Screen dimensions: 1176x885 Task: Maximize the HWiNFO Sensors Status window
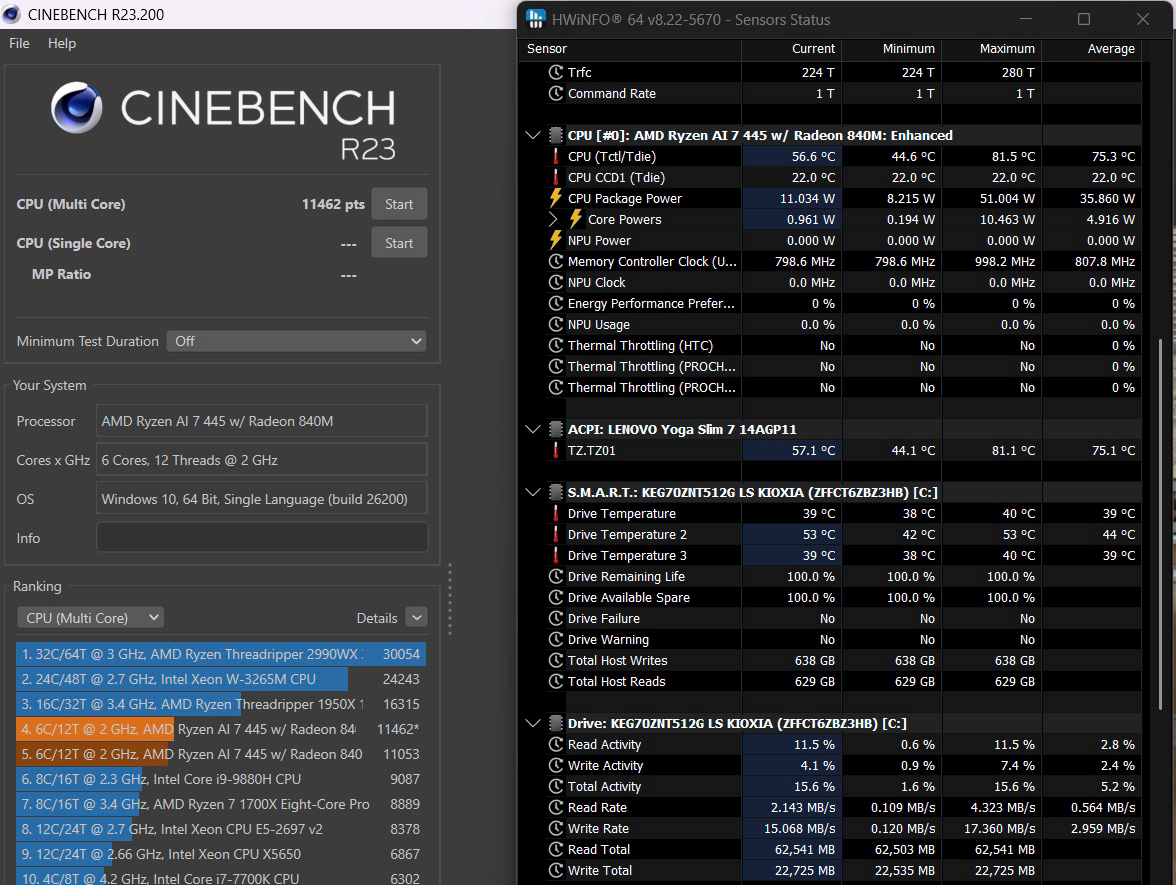[1084, 20]
